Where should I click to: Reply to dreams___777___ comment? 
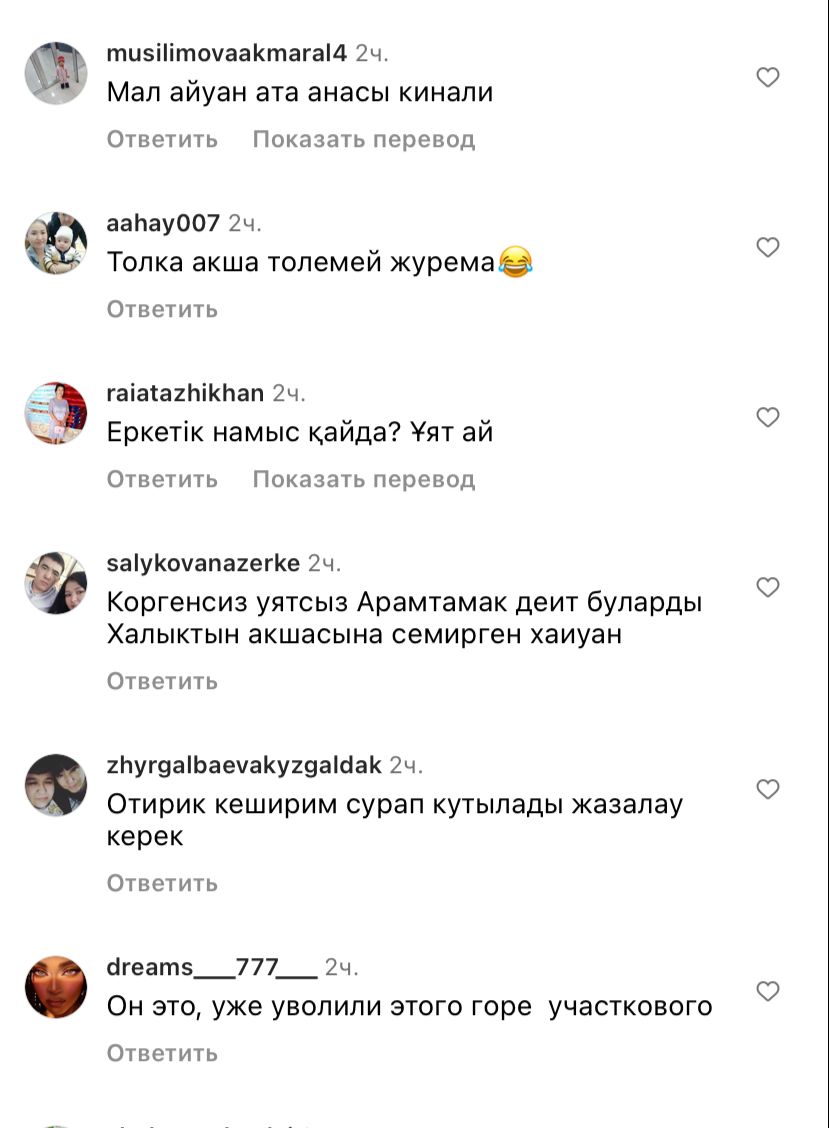click(x=162, y=1053)
